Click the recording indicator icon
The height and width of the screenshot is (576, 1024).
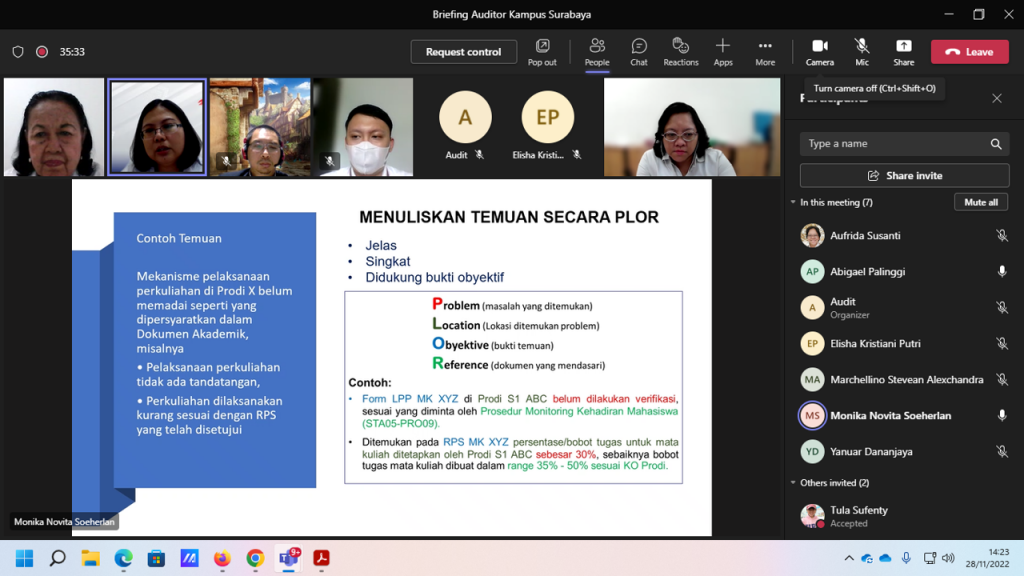click(42, 52)
